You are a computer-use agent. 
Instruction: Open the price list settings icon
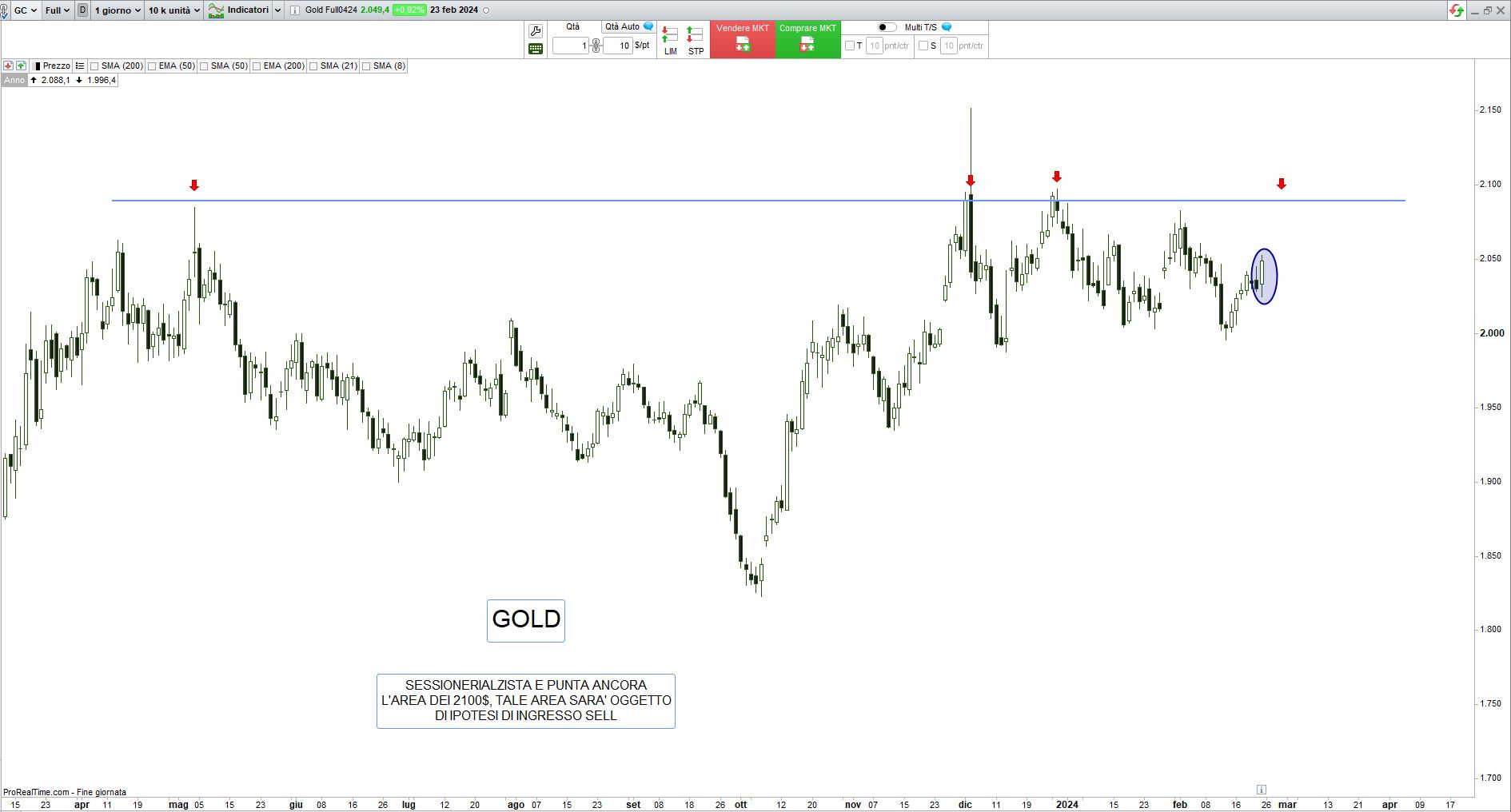click(80, 66)
